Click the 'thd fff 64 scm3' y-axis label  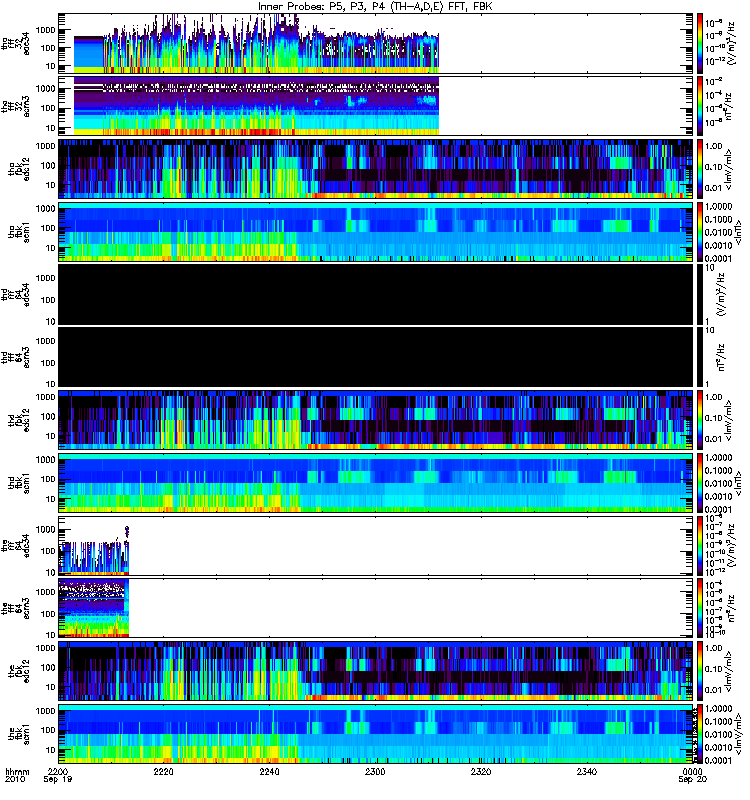(x=16, y=357)
